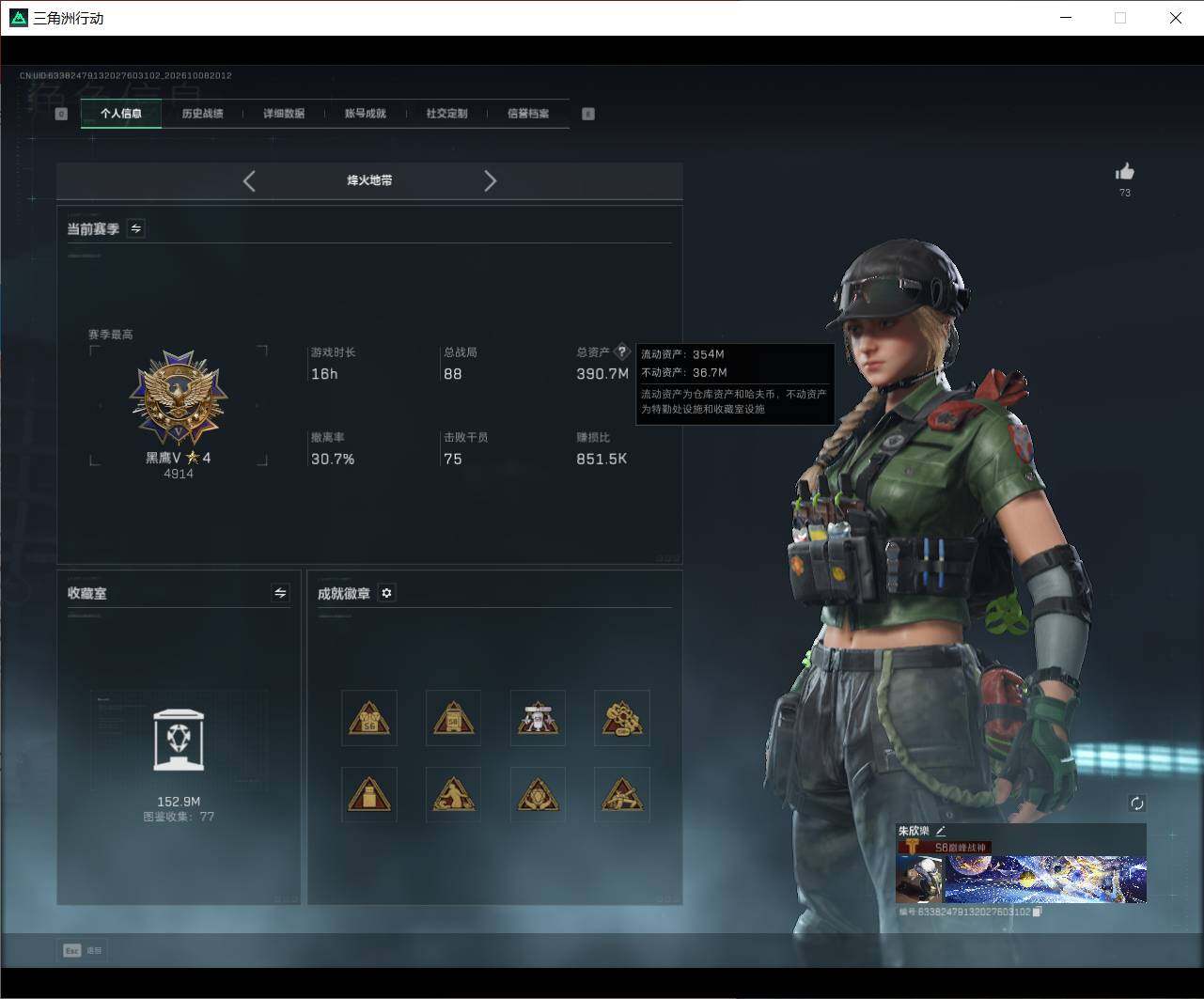Open 成就徽章 settings gear
The height and width of the screenshot is (999, 1204).
pos(386,593)
